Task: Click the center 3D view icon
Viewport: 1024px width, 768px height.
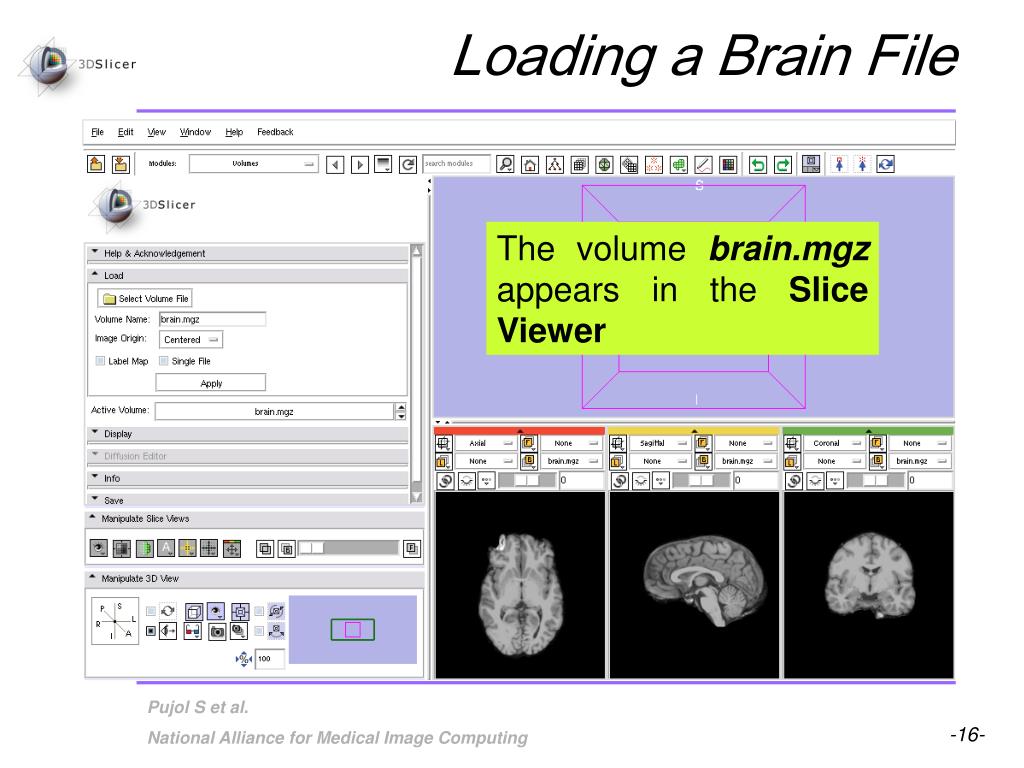Action: pos(240,611)
